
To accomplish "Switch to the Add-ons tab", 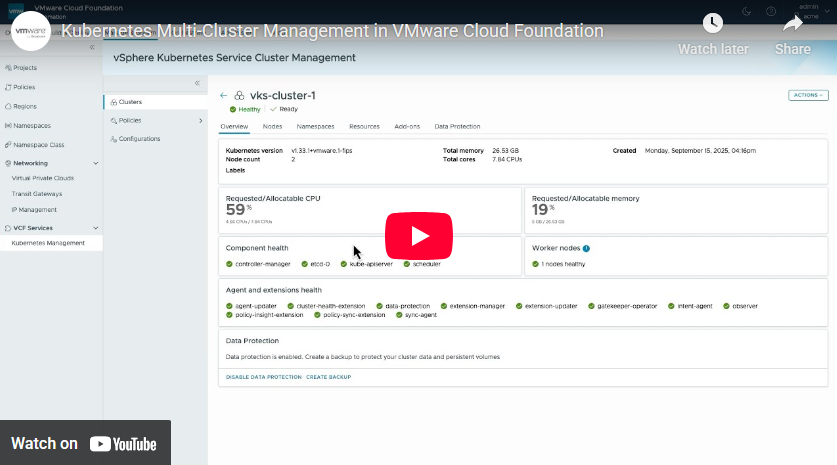I will pos(407,127).
